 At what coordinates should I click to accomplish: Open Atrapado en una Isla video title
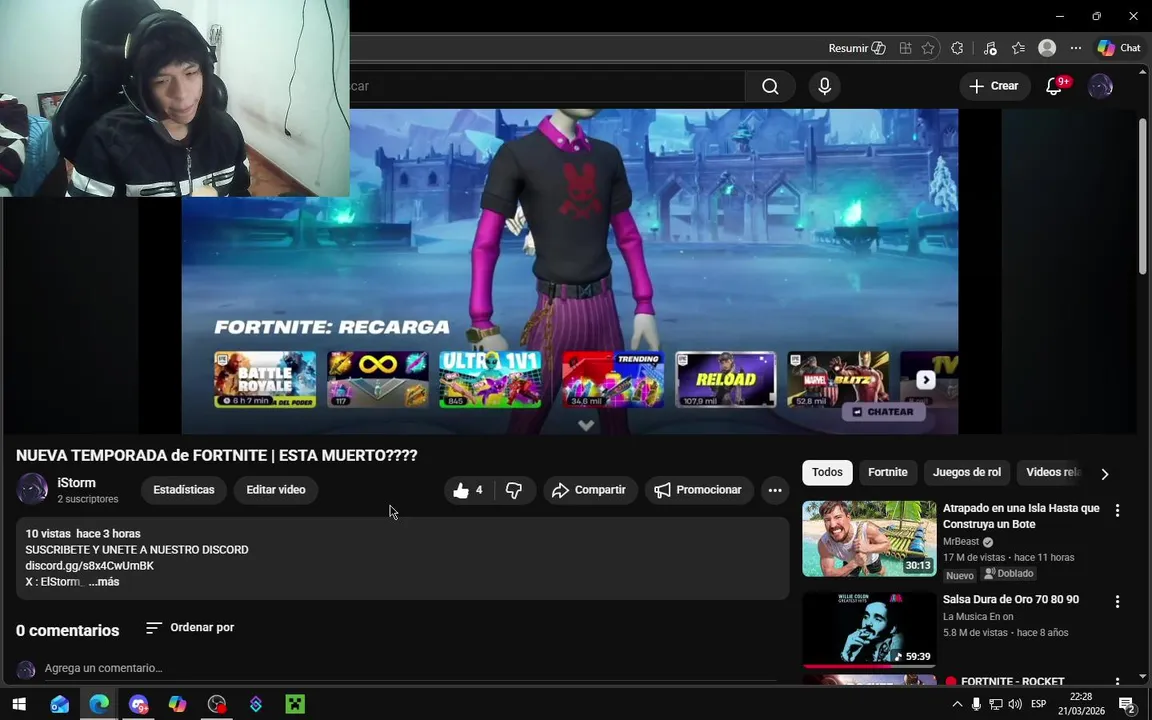[1021, 516]
